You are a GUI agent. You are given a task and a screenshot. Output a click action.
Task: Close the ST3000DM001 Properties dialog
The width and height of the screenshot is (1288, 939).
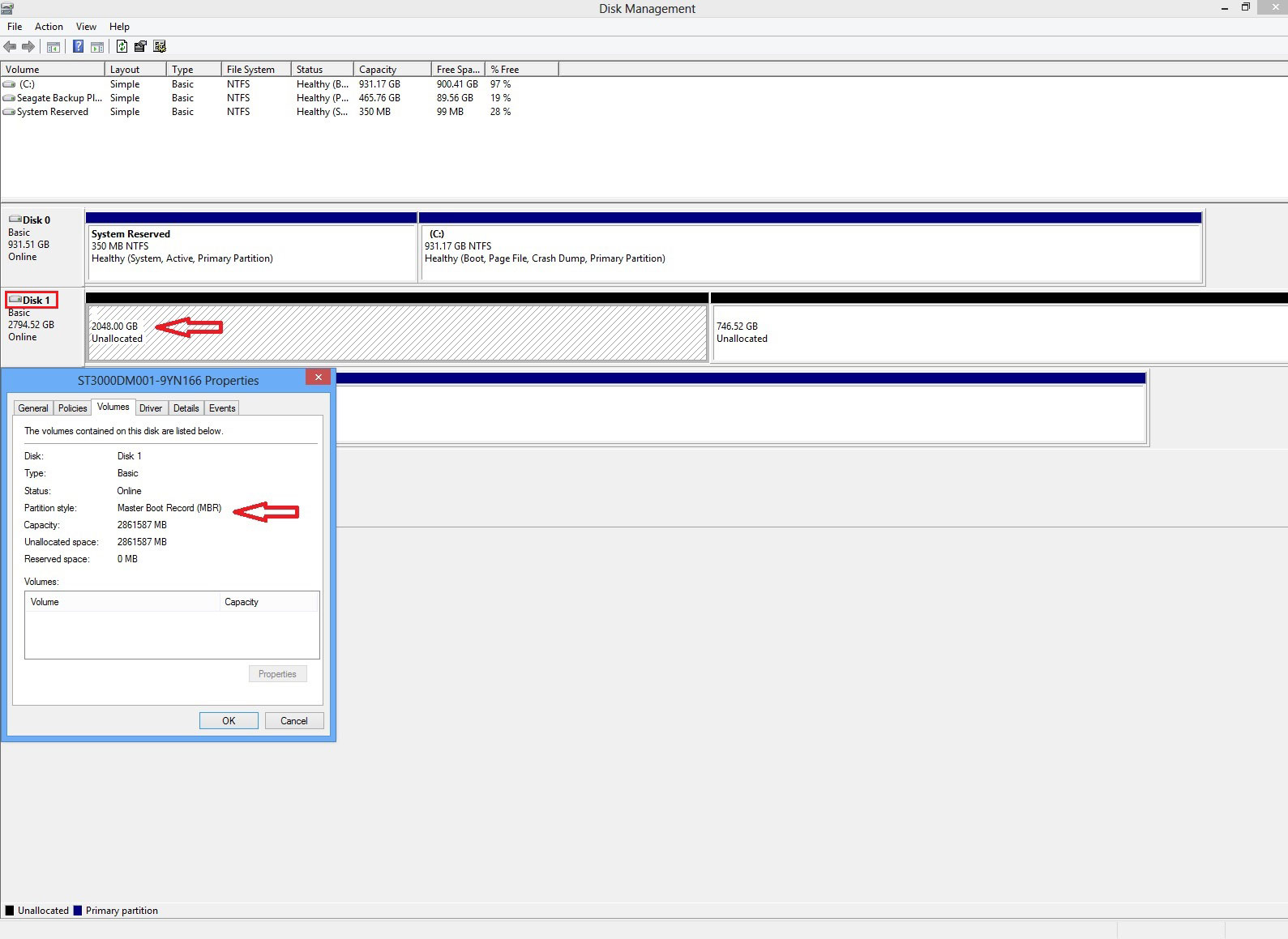coord(319,377)
